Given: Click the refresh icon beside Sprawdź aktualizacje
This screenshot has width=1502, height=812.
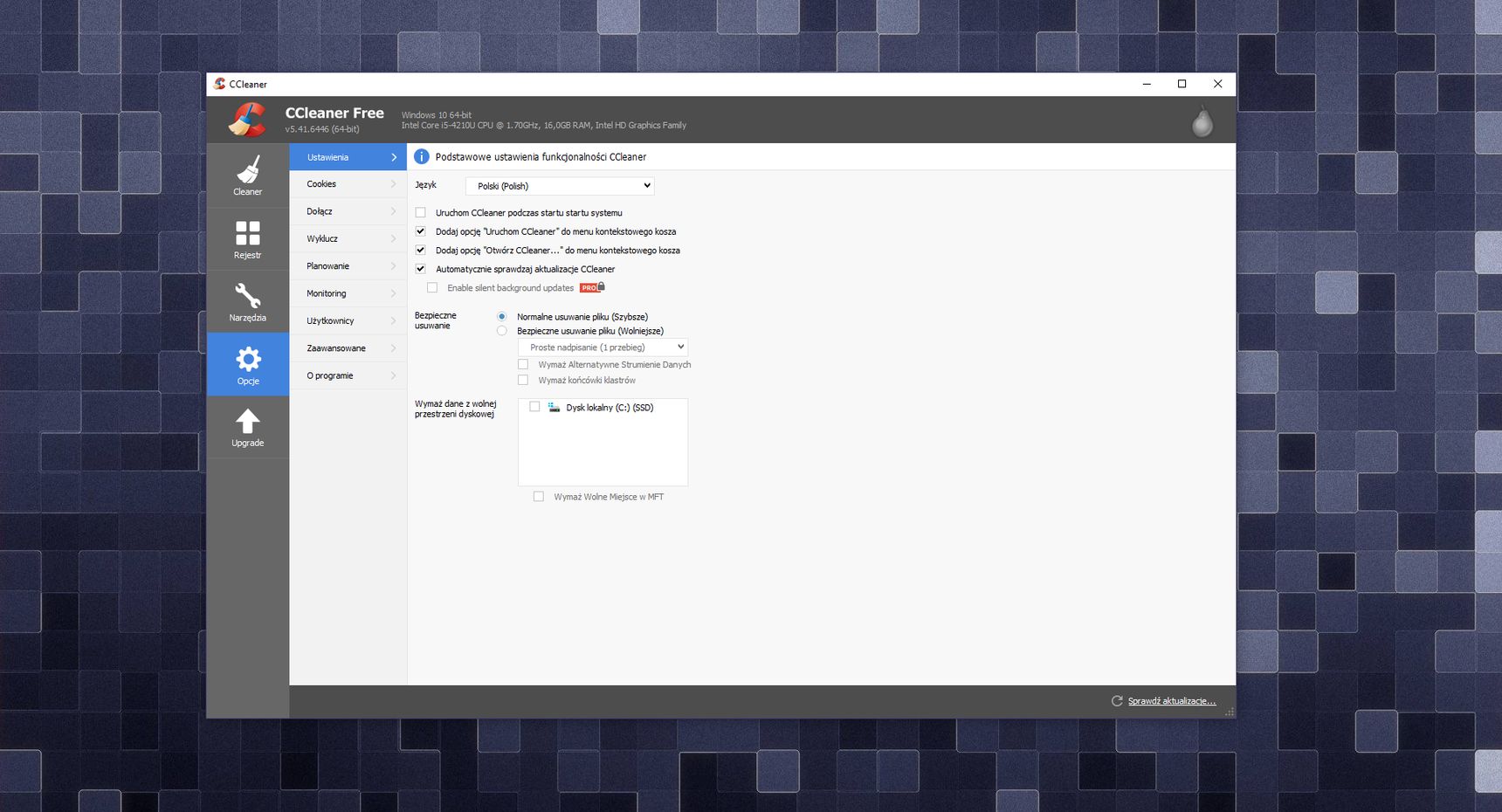Looking at the screenshot, I should tap(1117, 701).
